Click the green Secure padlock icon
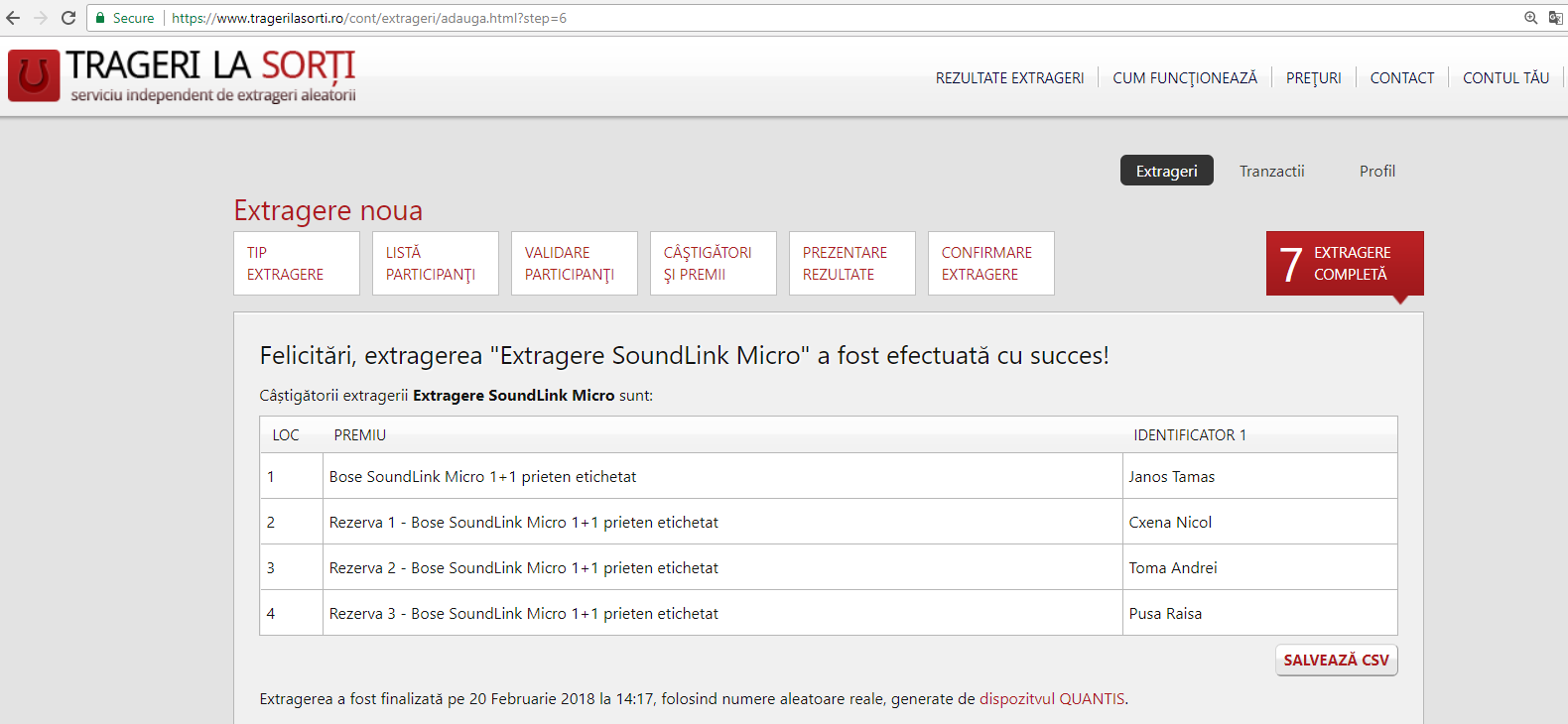 coord(100,18)
